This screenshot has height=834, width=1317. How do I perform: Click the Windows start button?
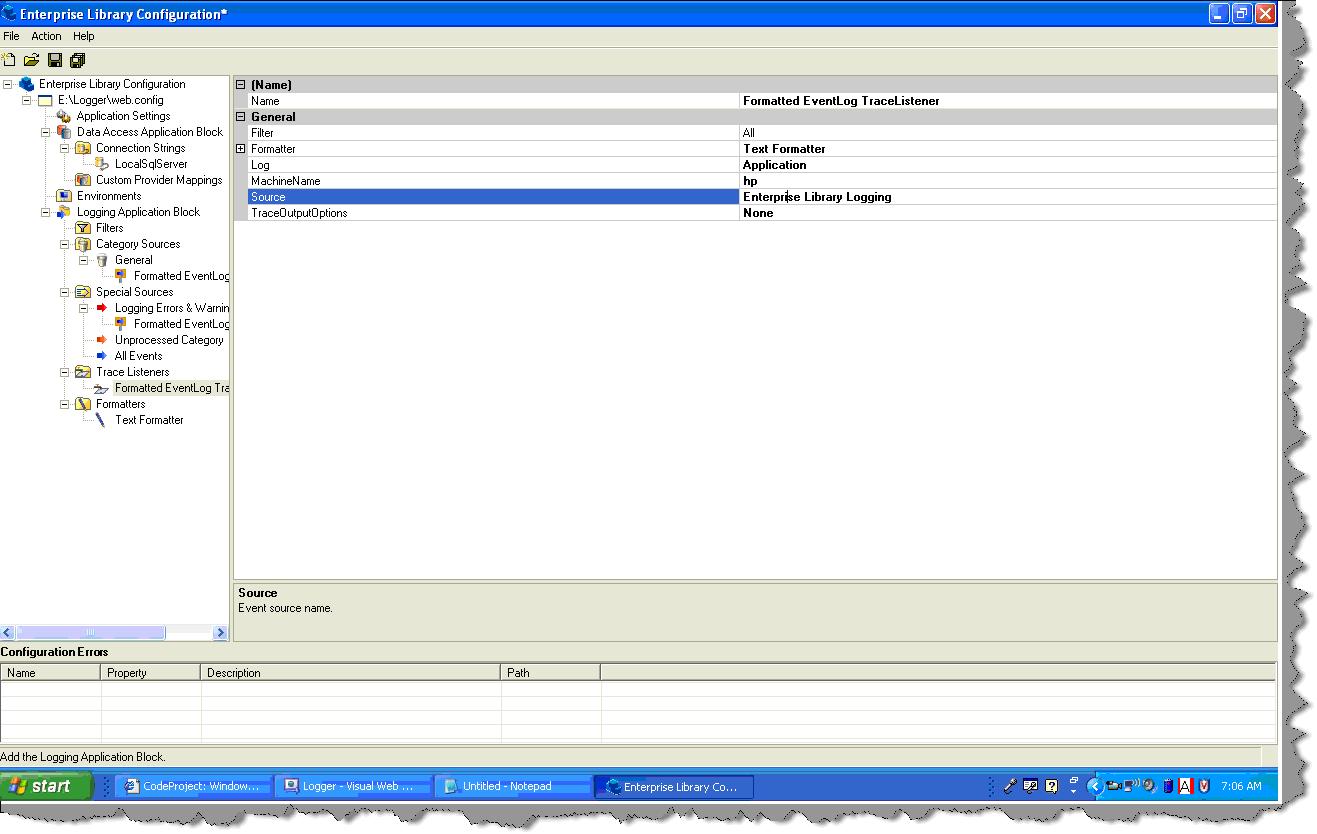pyautogui.click(x=46, y=786)
